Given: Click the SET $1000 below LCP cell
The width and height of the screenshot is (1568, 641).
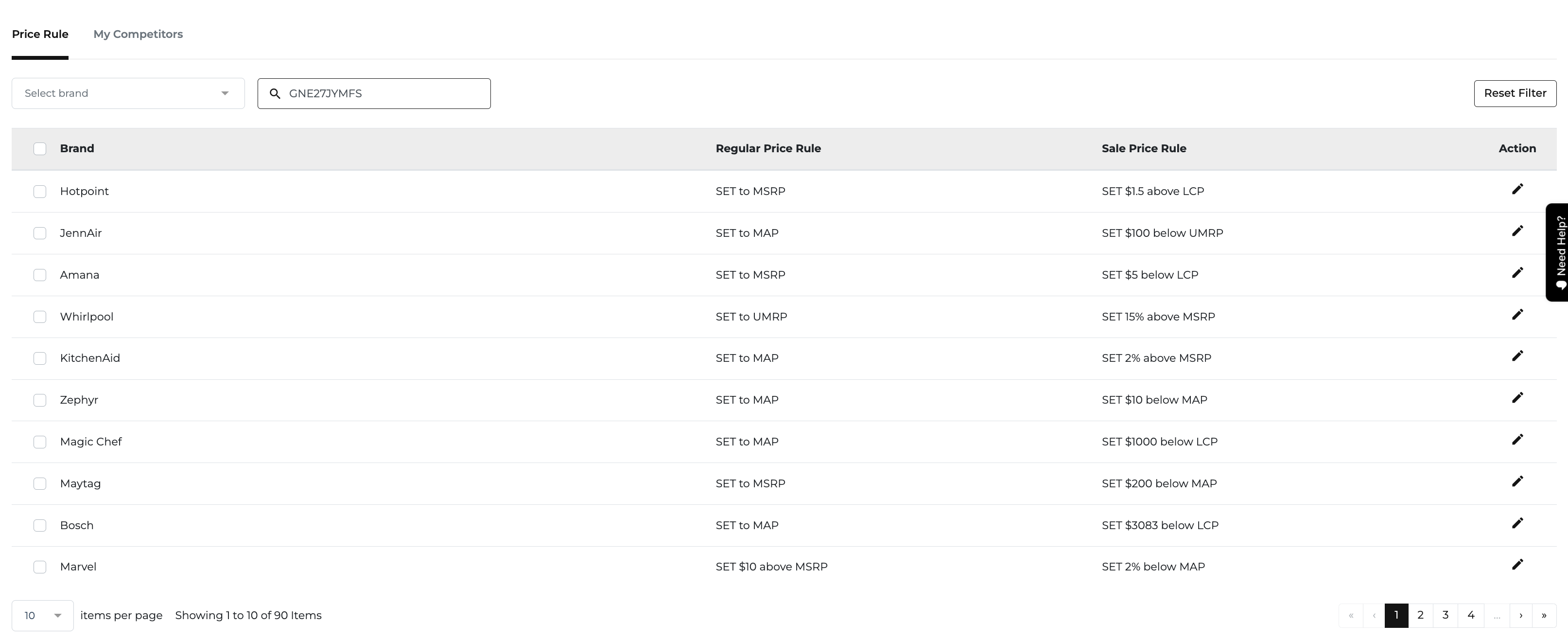Looking at the screenshot, I should pos(1160,442).
